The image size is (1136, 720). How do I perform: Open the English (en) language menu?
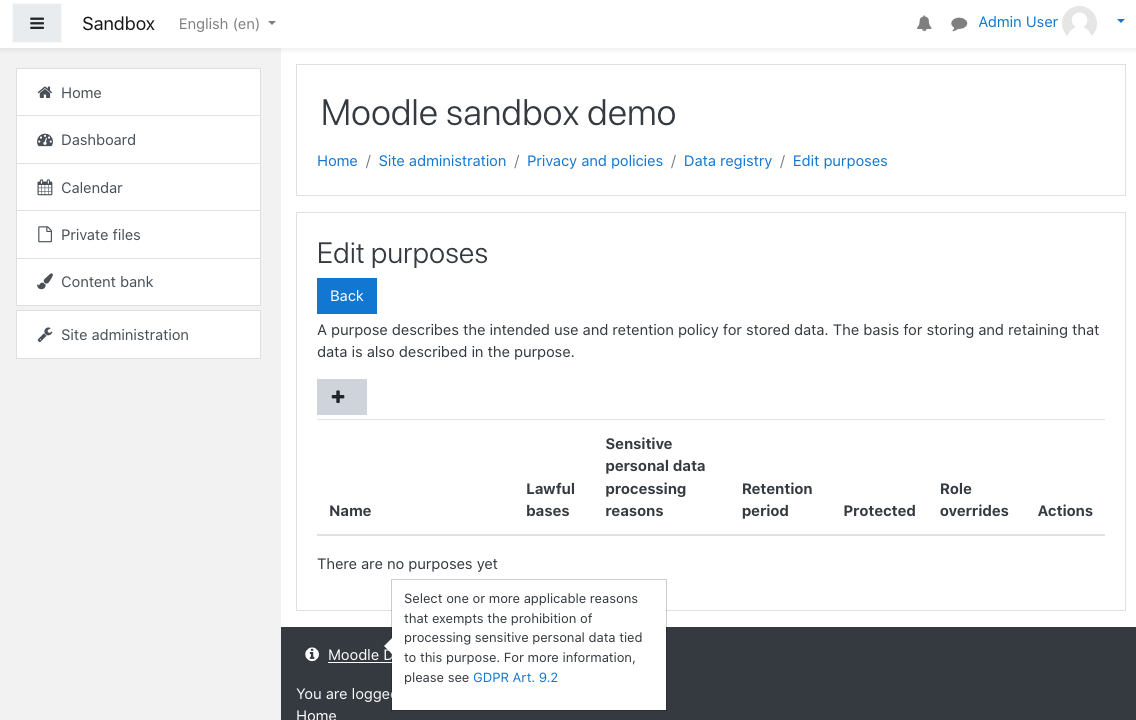pyautogui.click(x=227, y=24)
